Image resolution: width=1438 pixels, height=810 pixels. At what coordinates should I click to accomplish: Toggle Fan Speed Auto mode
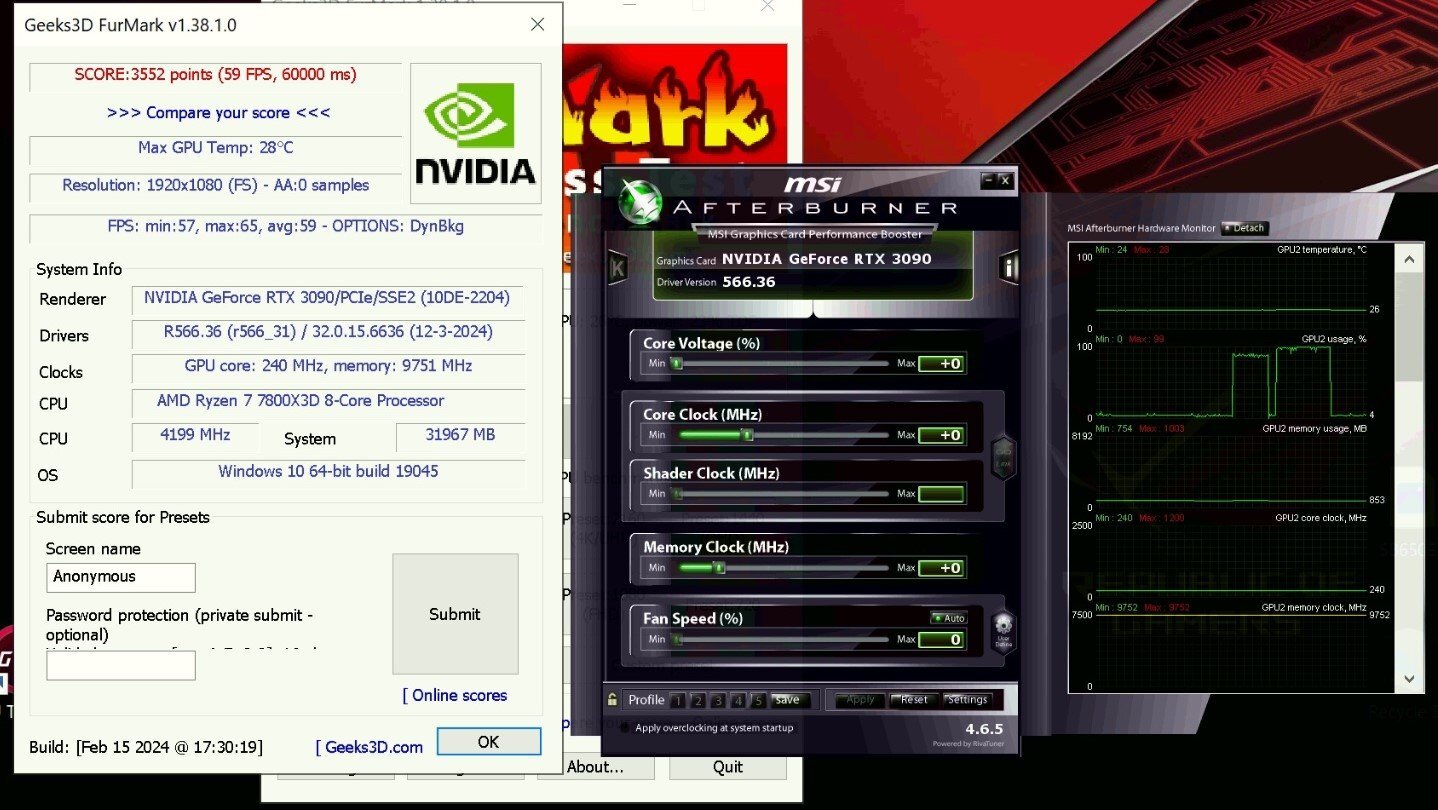(948, 618)
